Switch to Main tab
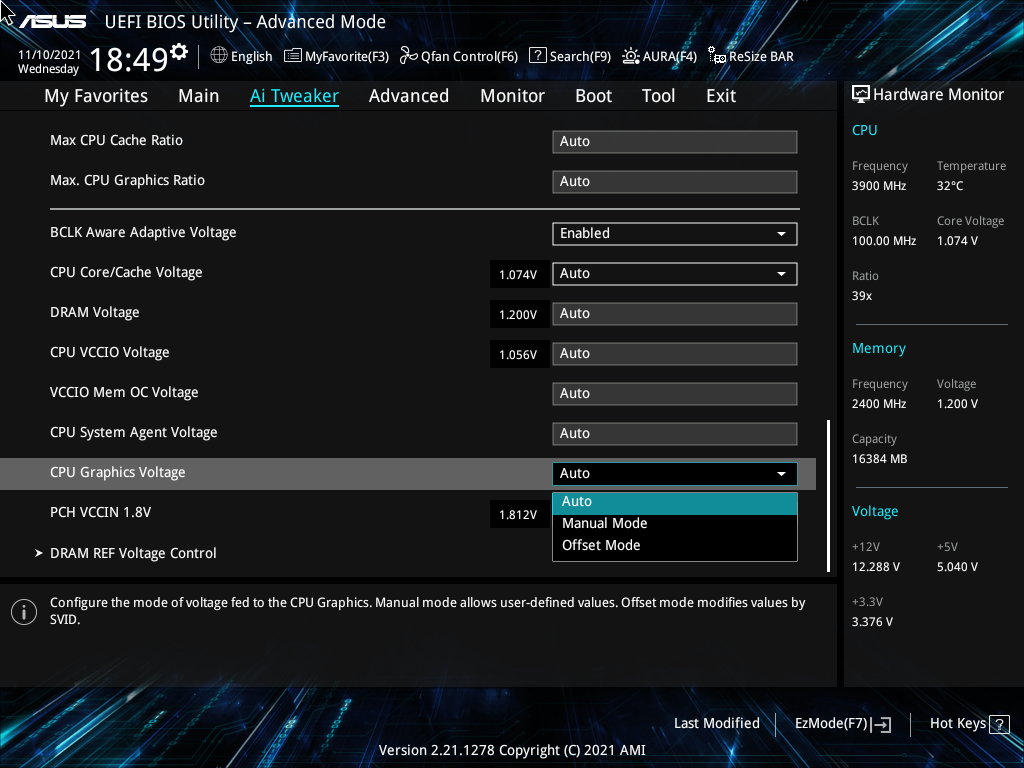1024x768 pixels. [199, 96]
